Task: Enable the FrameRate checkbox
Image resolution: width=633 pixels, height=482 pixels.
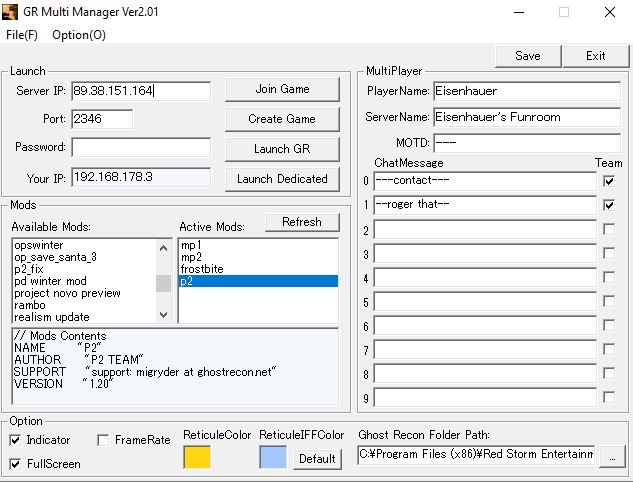Action: tap(104, 440)
